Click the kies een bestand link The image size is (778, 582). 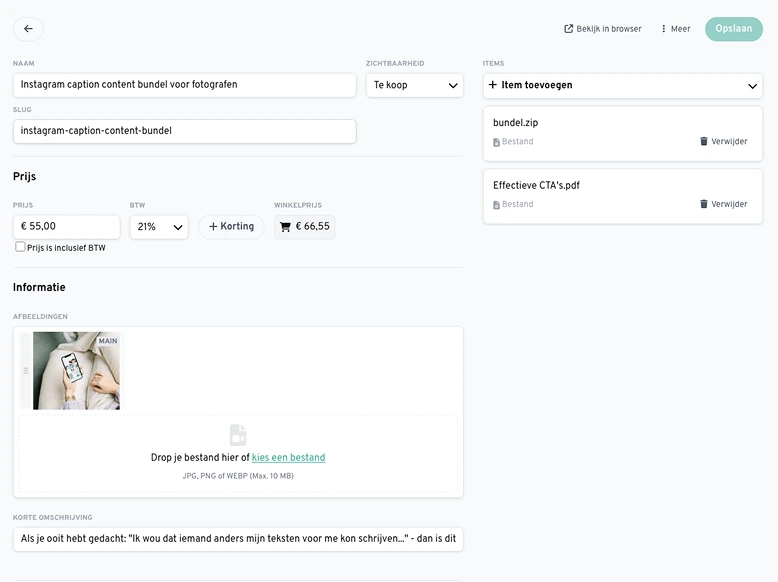point(288,458)
